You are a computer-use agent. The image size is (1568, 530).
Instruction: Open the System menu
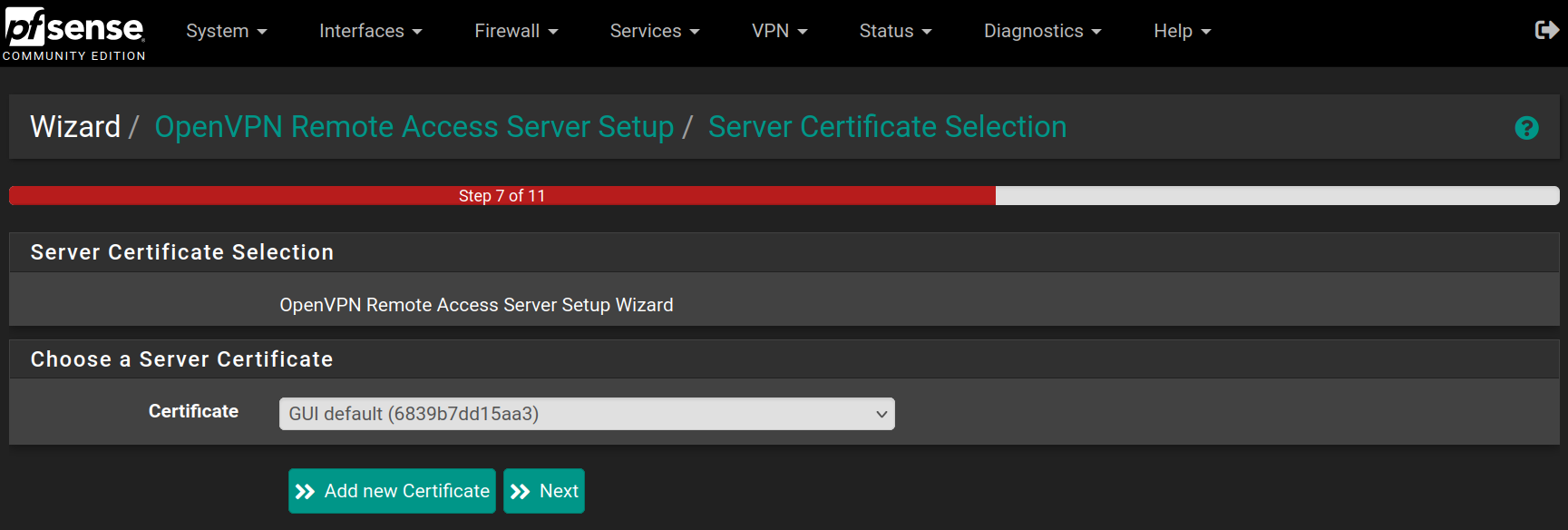click(227, 31)
